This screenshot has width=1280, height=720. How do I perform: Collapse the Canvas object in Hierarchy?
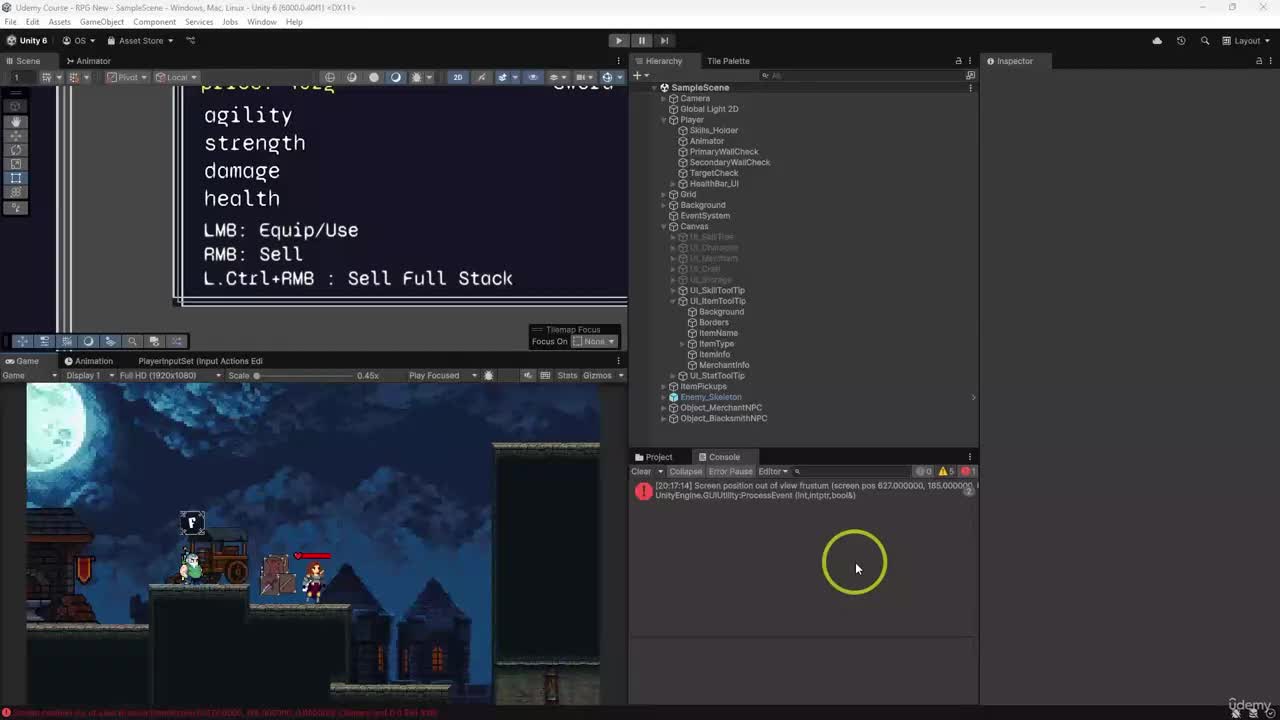pos(663,227)
